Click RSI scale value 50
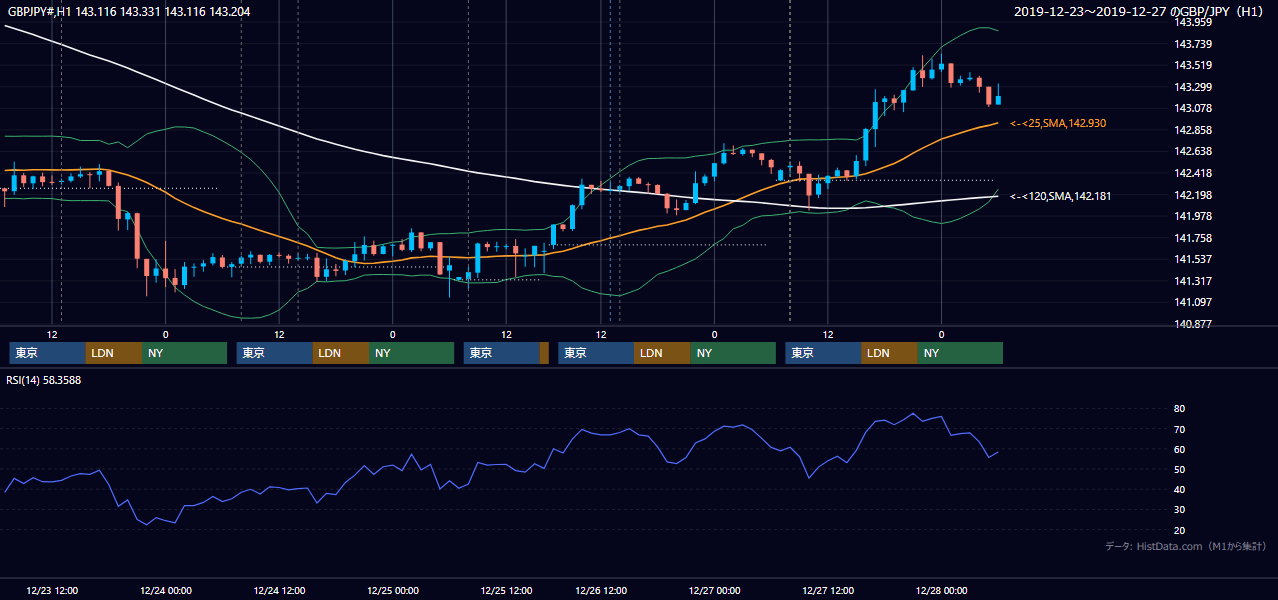 tap(1180, 469)
